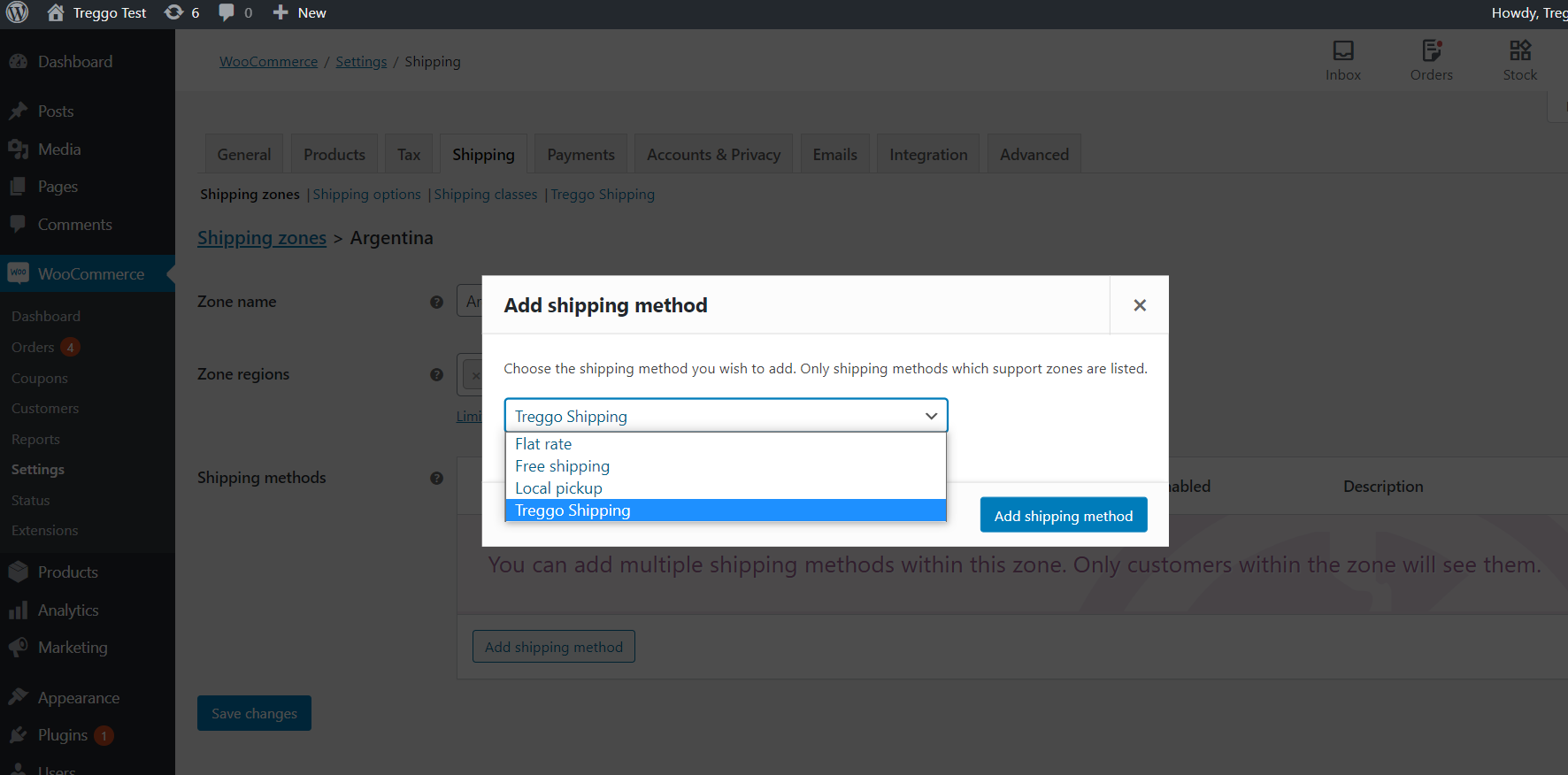
Task: Follow the WooCommerce breadcrumb link
Action: [x=268, y=61]
